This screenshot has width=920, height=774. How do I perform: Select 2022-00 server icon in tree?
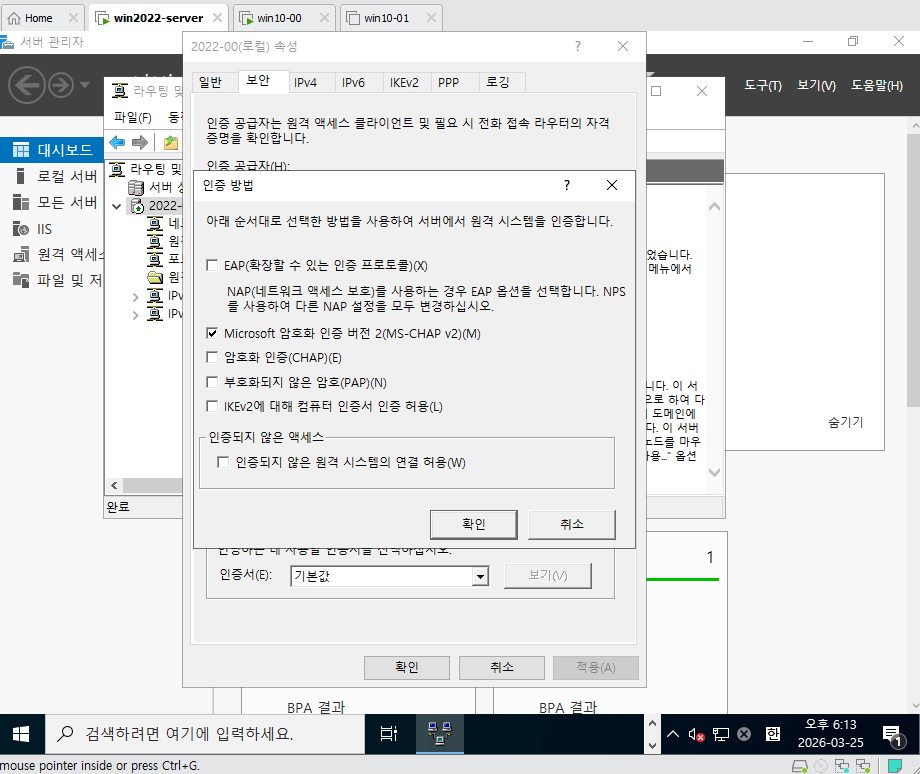pos(137,205)
